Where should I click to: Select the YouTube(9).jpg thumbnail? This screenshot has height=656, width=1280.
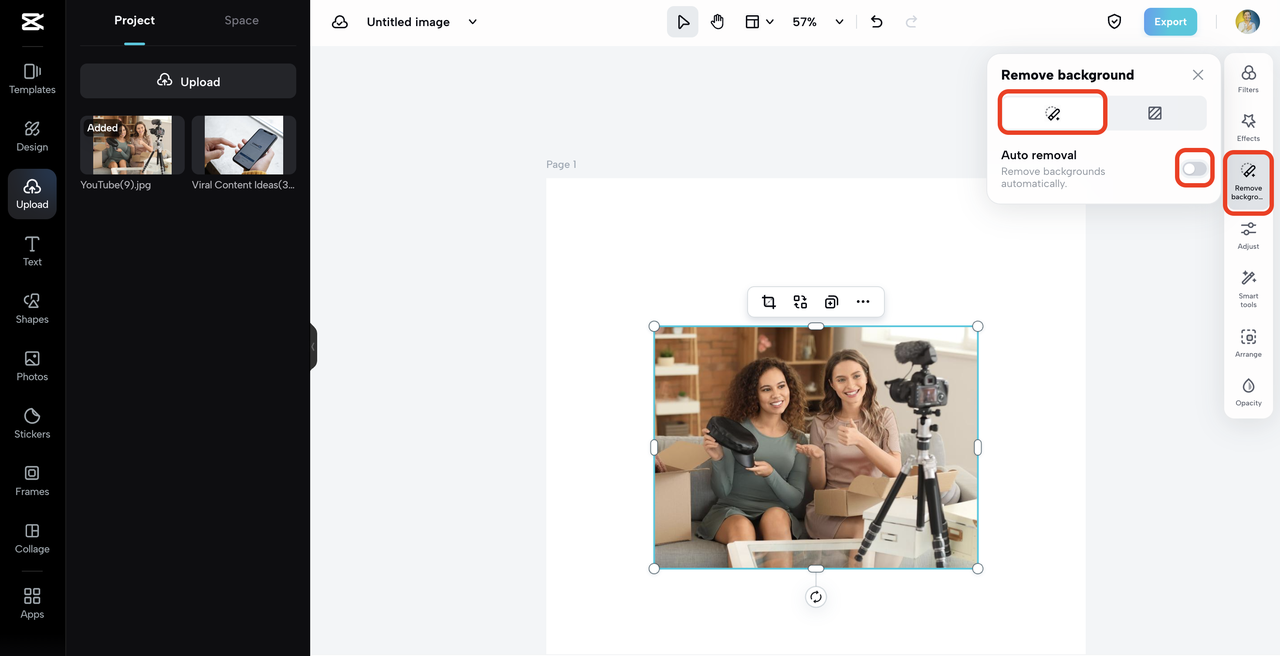(x=132, y=145)
